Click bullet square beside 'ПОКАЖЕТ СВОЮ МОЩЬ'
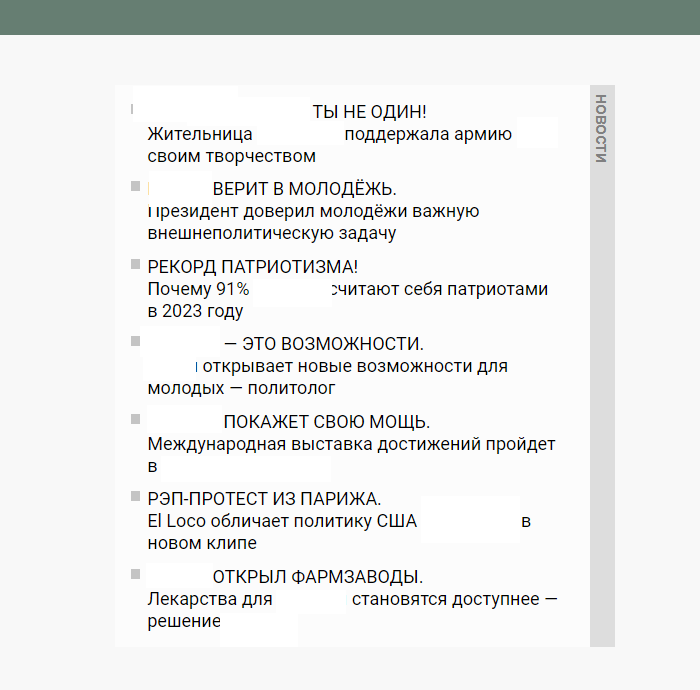 point(135,419)
